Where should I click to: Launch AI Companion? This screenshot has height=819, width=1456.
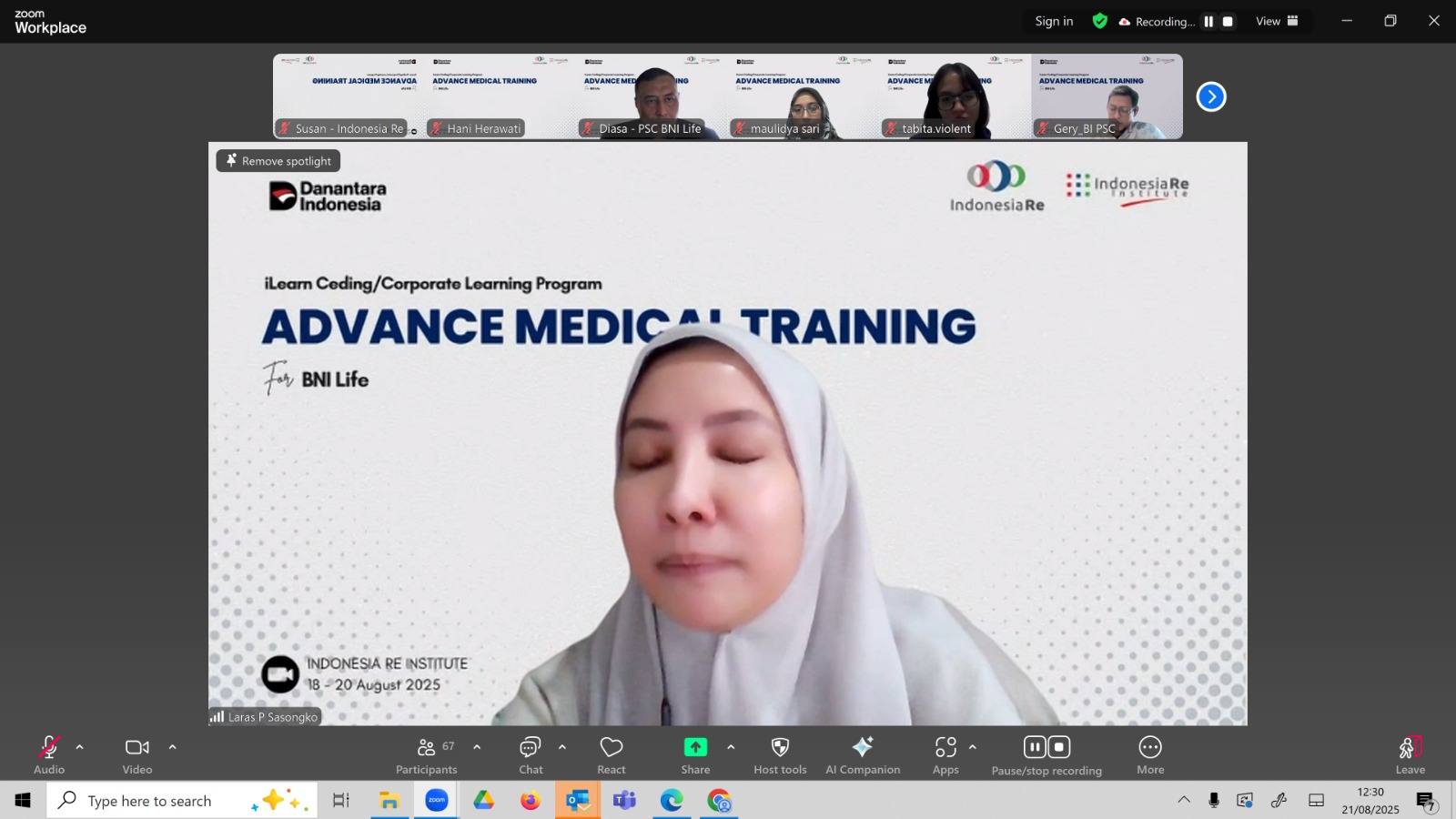coord(863,754)
